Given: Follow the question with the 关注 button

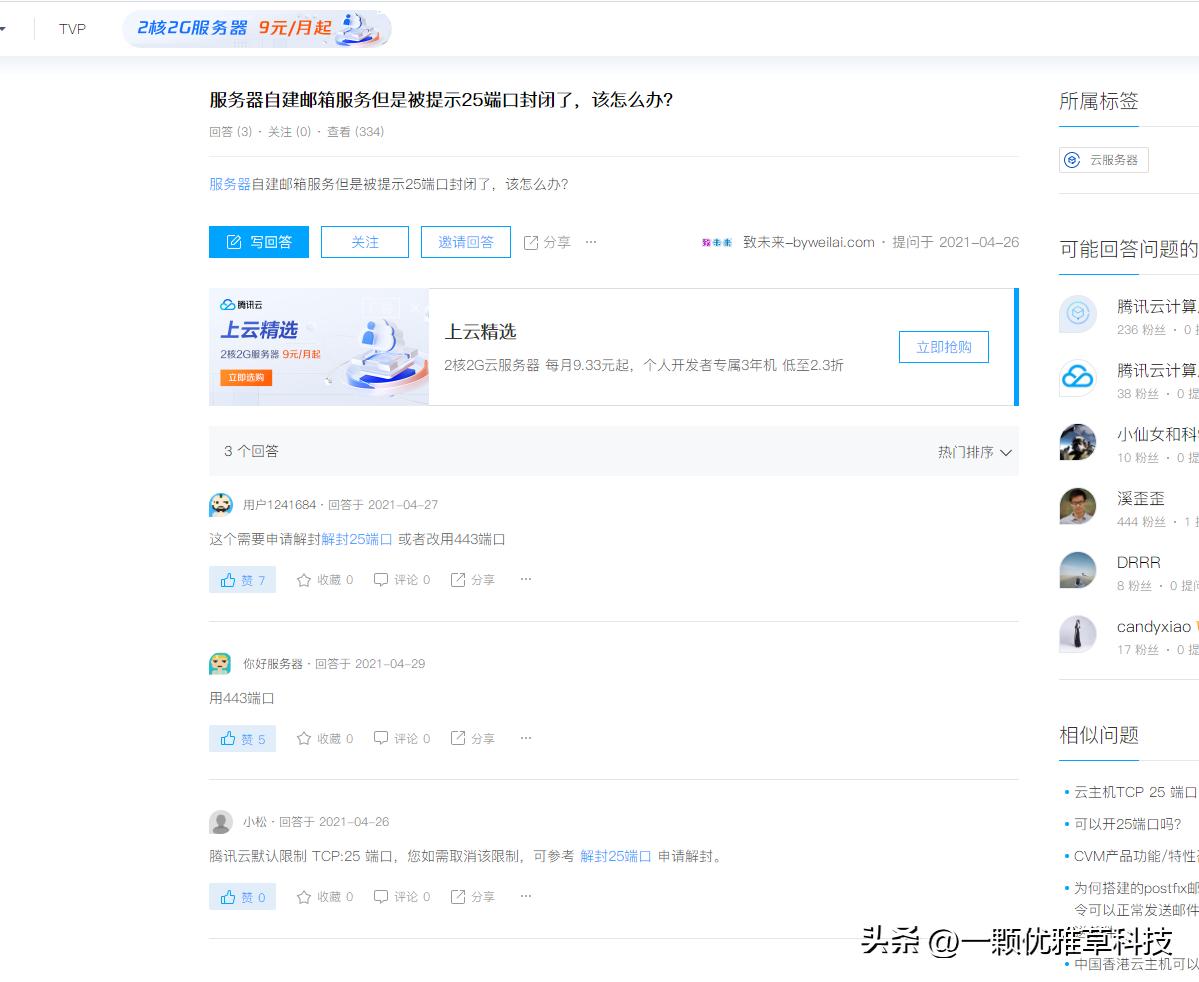Looking at the screenshot, I should (364, 241).
